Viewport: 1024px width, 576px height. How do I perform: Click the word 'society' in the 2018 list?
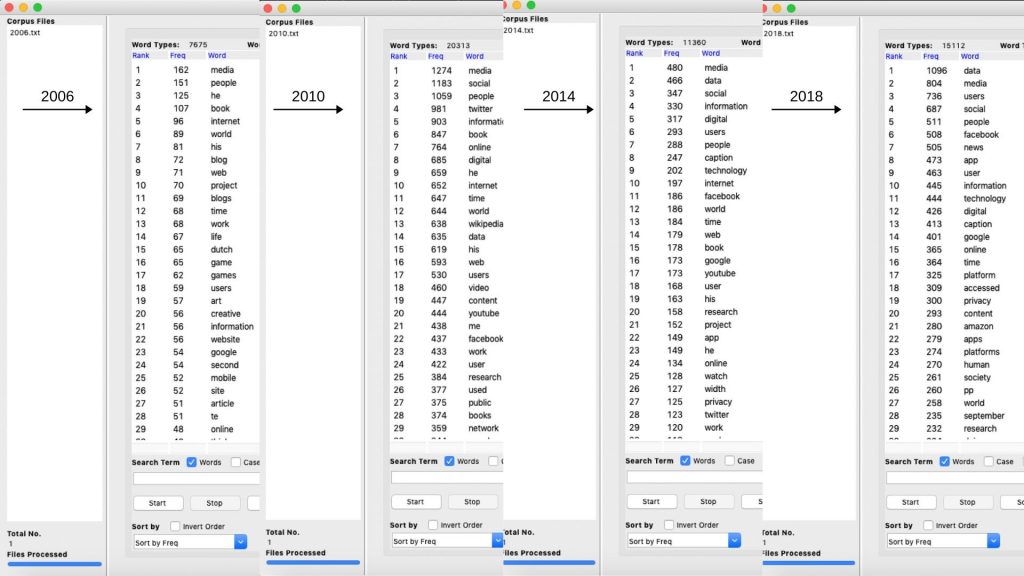[x=977, y=377]
